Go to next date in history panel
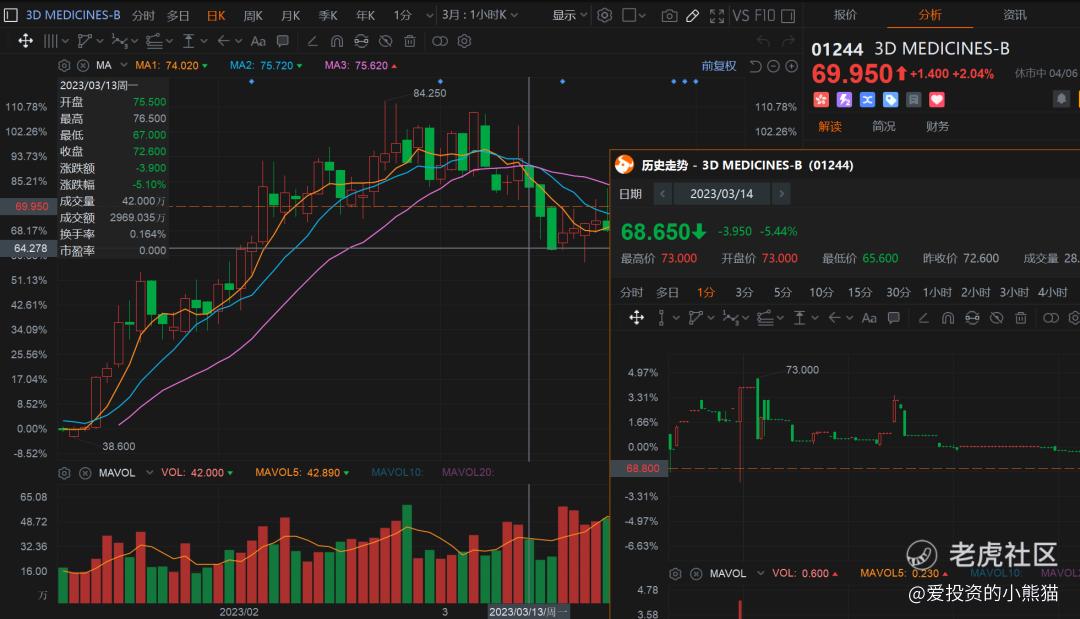 (x=781, y=193)
